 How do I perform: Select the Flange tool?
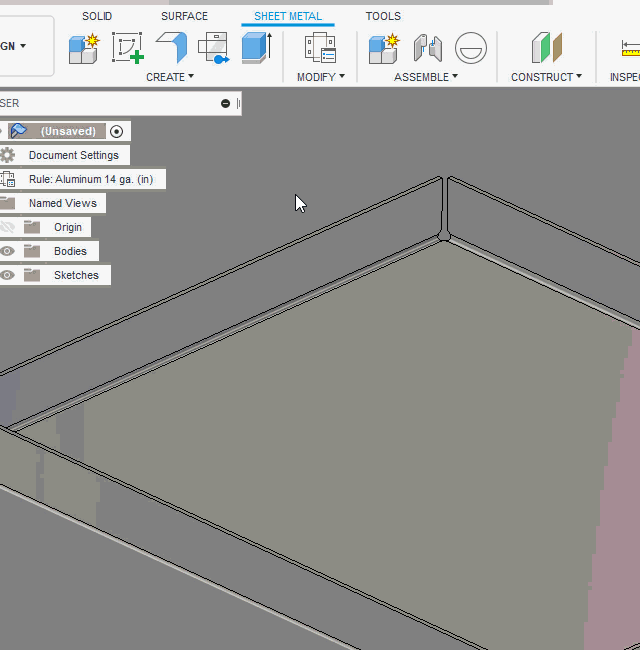(x=171, y=47)
